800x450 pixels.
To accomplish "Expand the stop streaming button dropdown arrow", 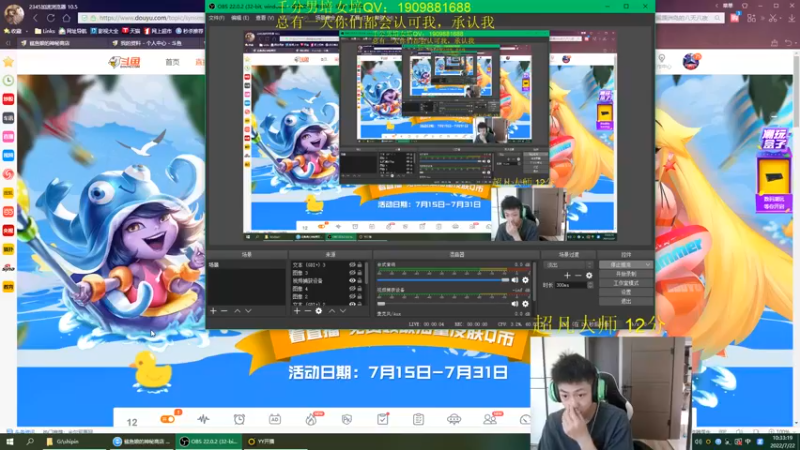I will 647,265.
